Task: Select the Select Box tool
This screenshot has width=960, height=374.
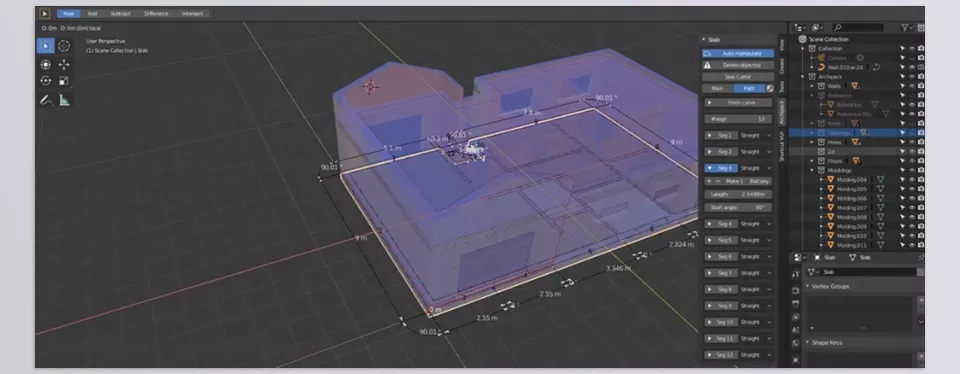Action: point(45,46)
